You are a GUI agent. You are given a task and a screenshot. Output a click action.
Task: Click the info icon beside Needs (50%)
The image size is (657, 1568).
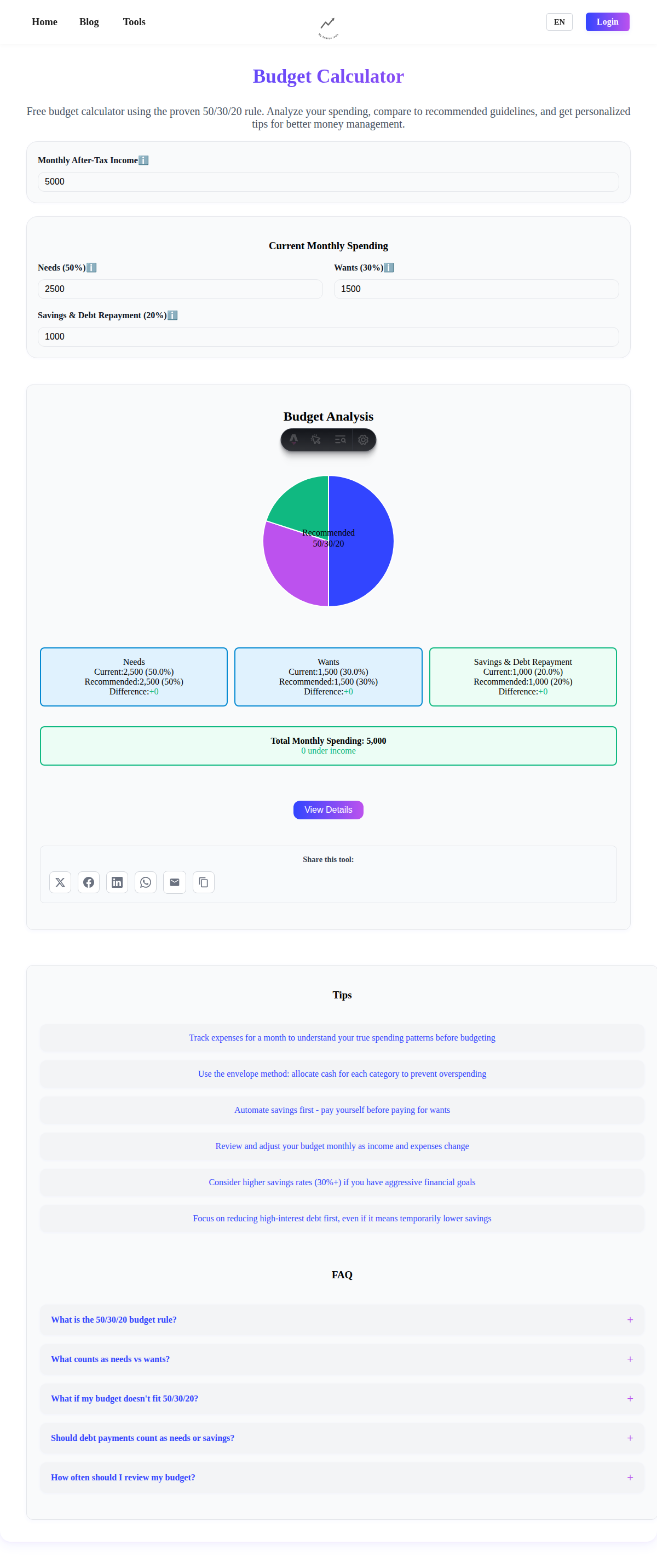[93, 267]
